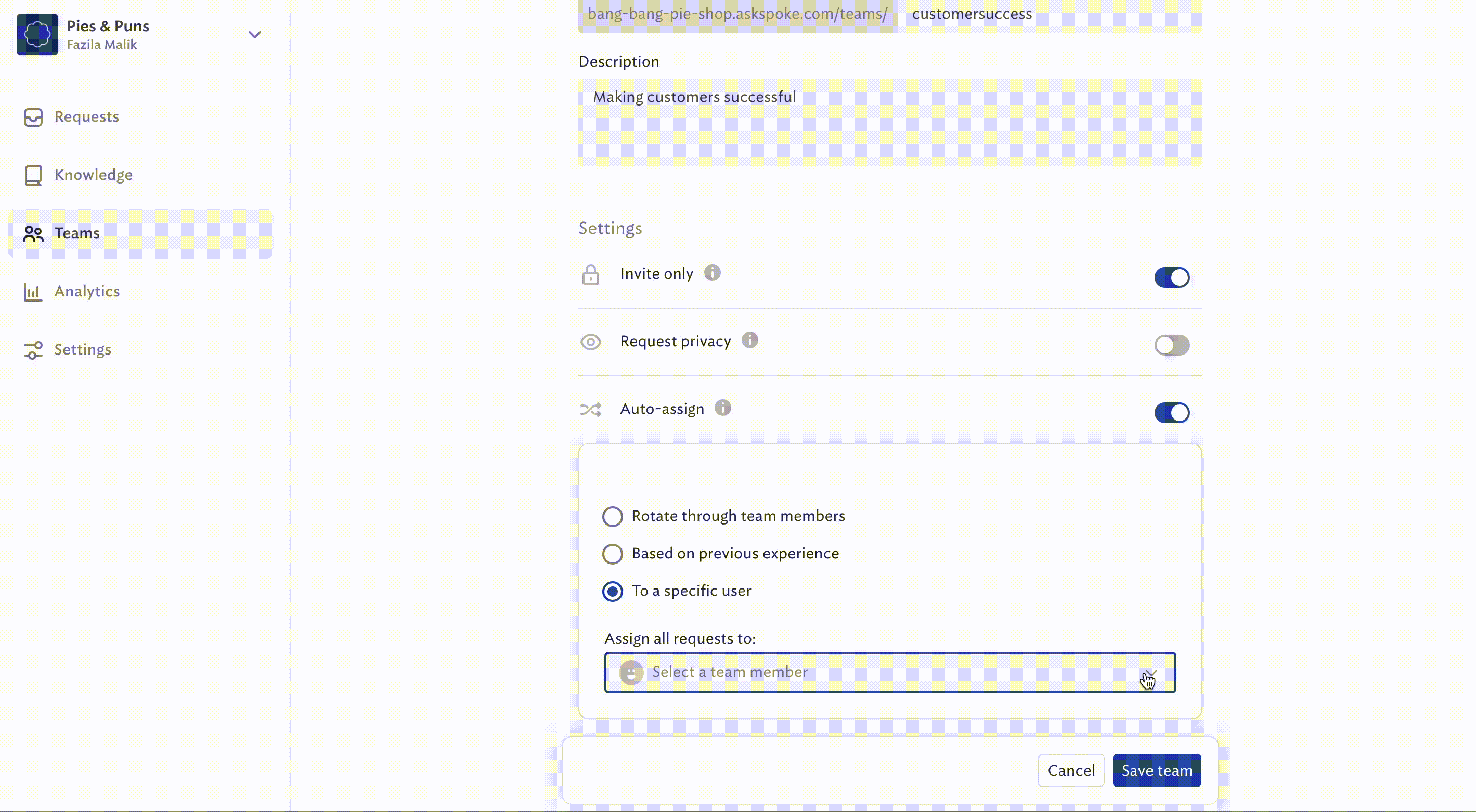Screen dimensions: 1476x812
Task: Show the Auto-assign info tooltip
Action: 723,408
